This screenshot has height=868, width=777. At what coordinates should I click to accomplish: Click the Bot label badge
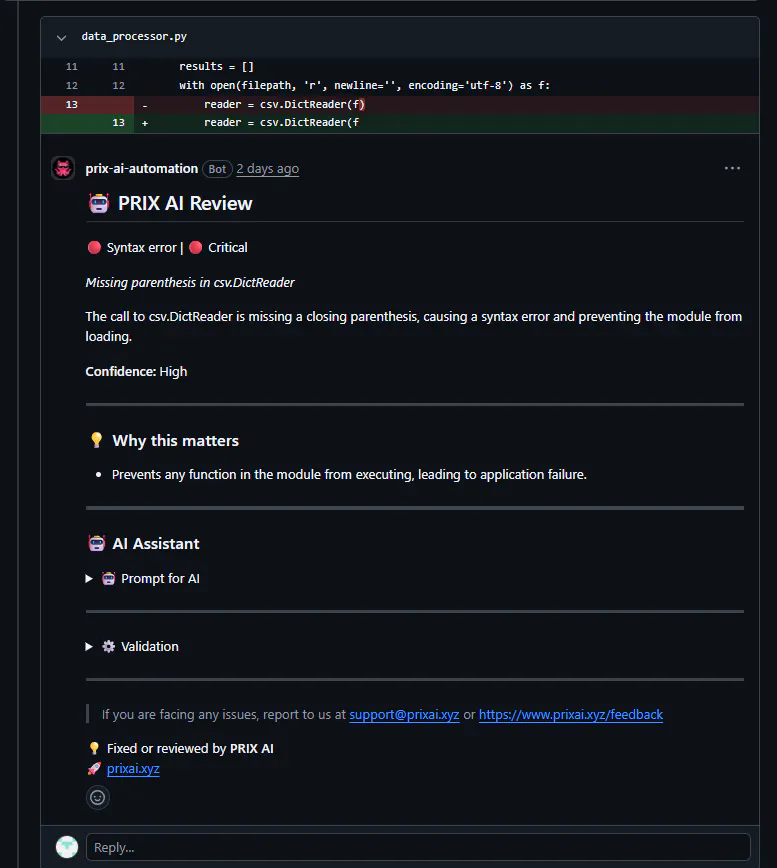tap(217, 169)
